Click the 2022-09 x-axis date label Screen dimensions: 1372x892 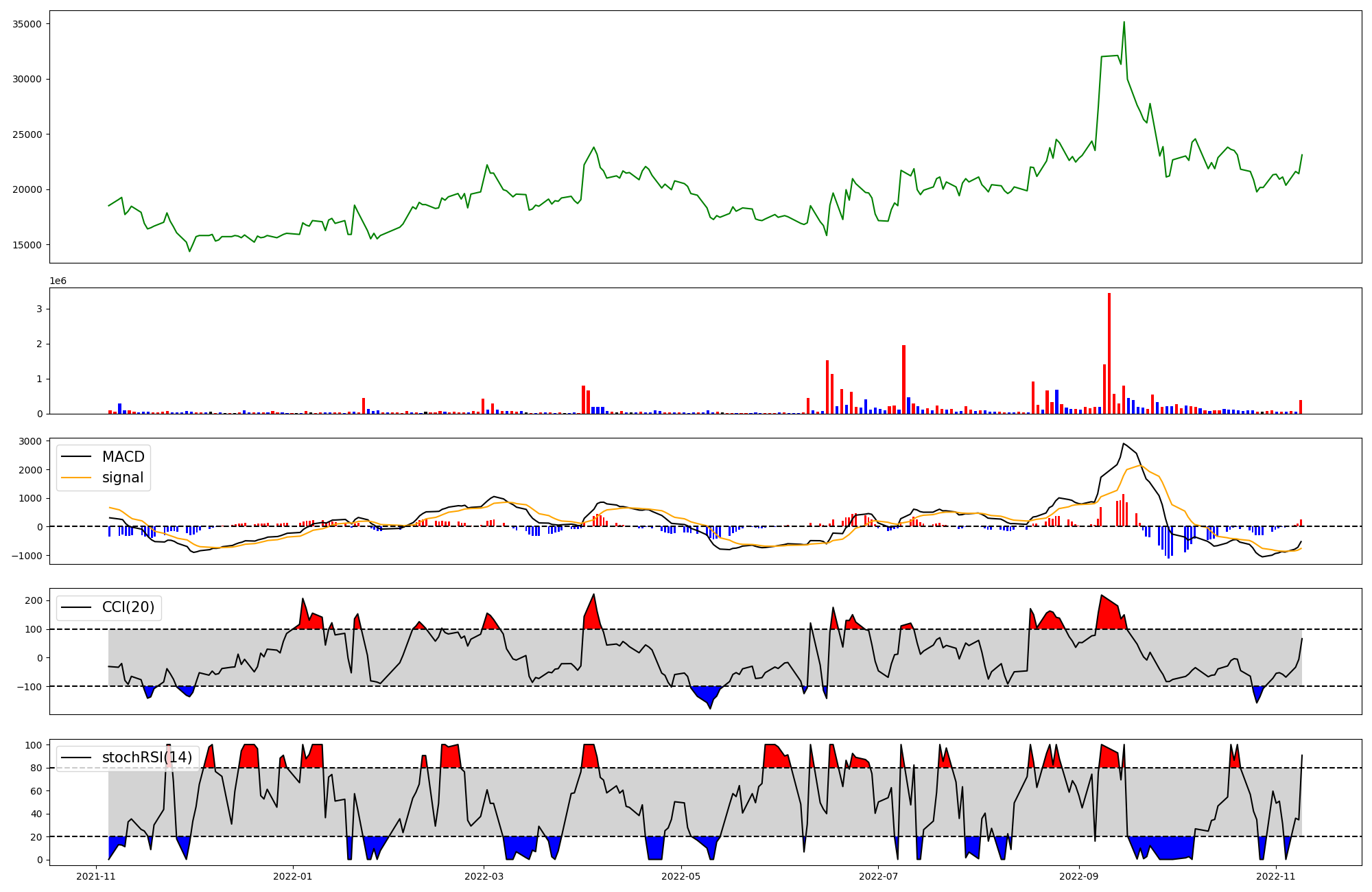pos(1079,876)
